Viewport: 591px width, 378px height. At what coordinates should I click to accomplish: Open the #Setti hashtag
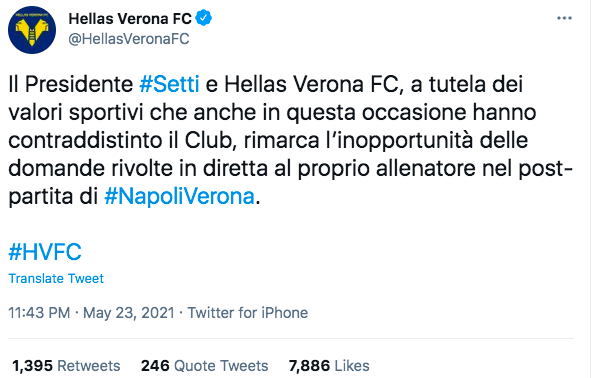(x=169, y=84)
